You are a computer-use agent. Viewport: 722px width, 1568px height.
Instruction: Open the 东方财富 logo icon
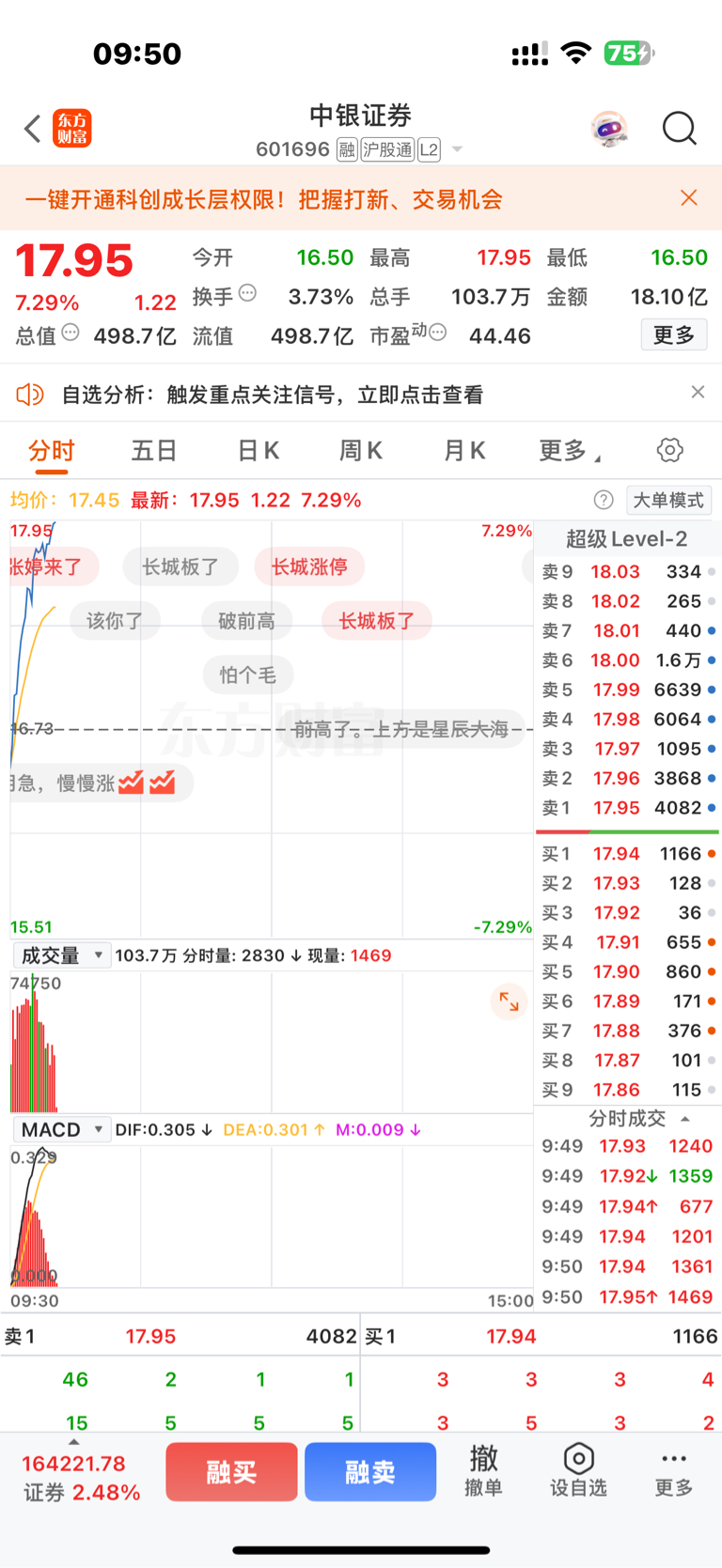(72, 129)
